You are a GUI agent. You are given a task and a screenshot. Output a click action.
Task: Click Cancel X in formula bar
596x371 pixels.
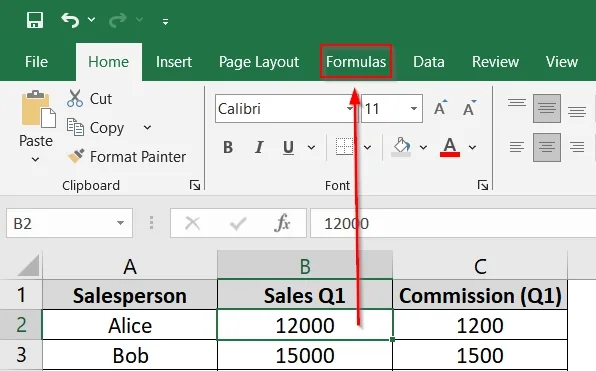(192, 223)
